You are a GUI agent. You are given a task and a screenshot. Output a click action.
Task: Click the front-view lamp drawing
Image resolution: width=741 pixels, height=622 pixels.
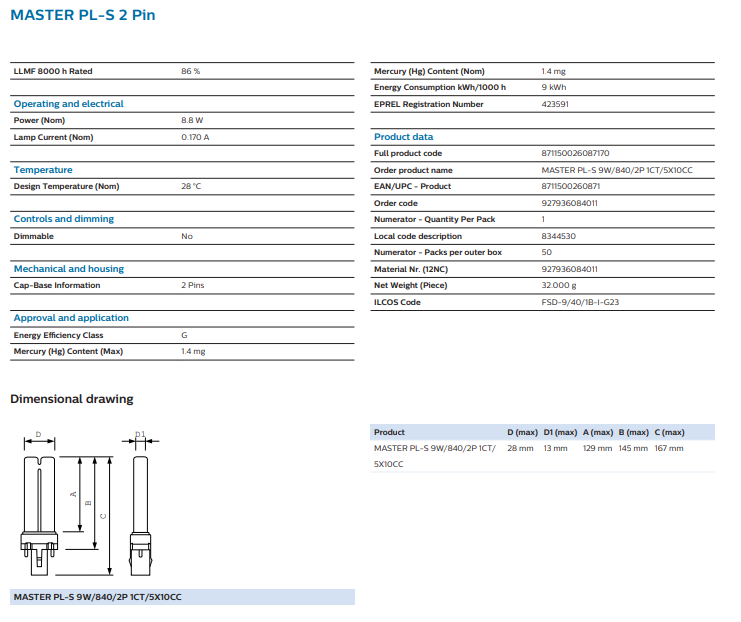39,516
